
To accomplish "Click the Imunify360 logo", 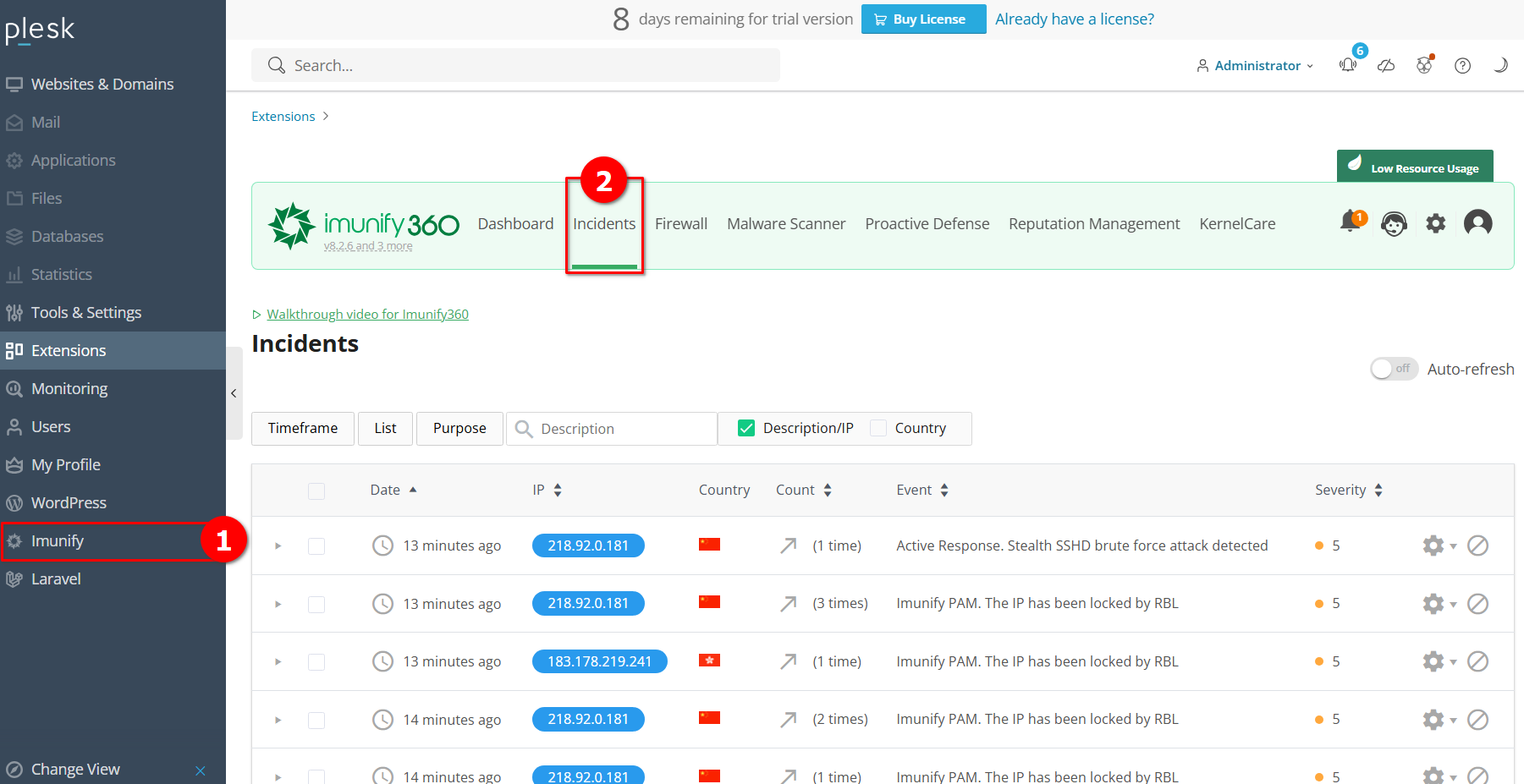I will [364, 224].
